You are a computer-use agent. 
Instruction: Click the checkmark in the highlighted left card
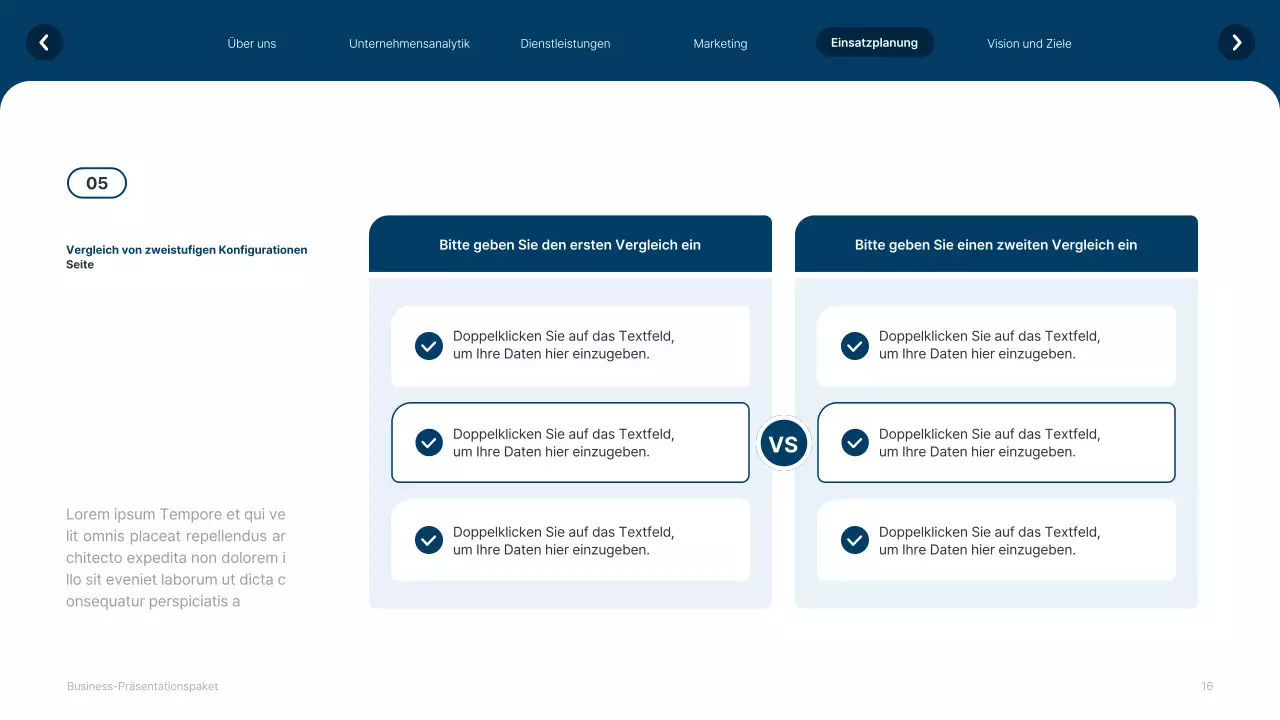[428, 442]
